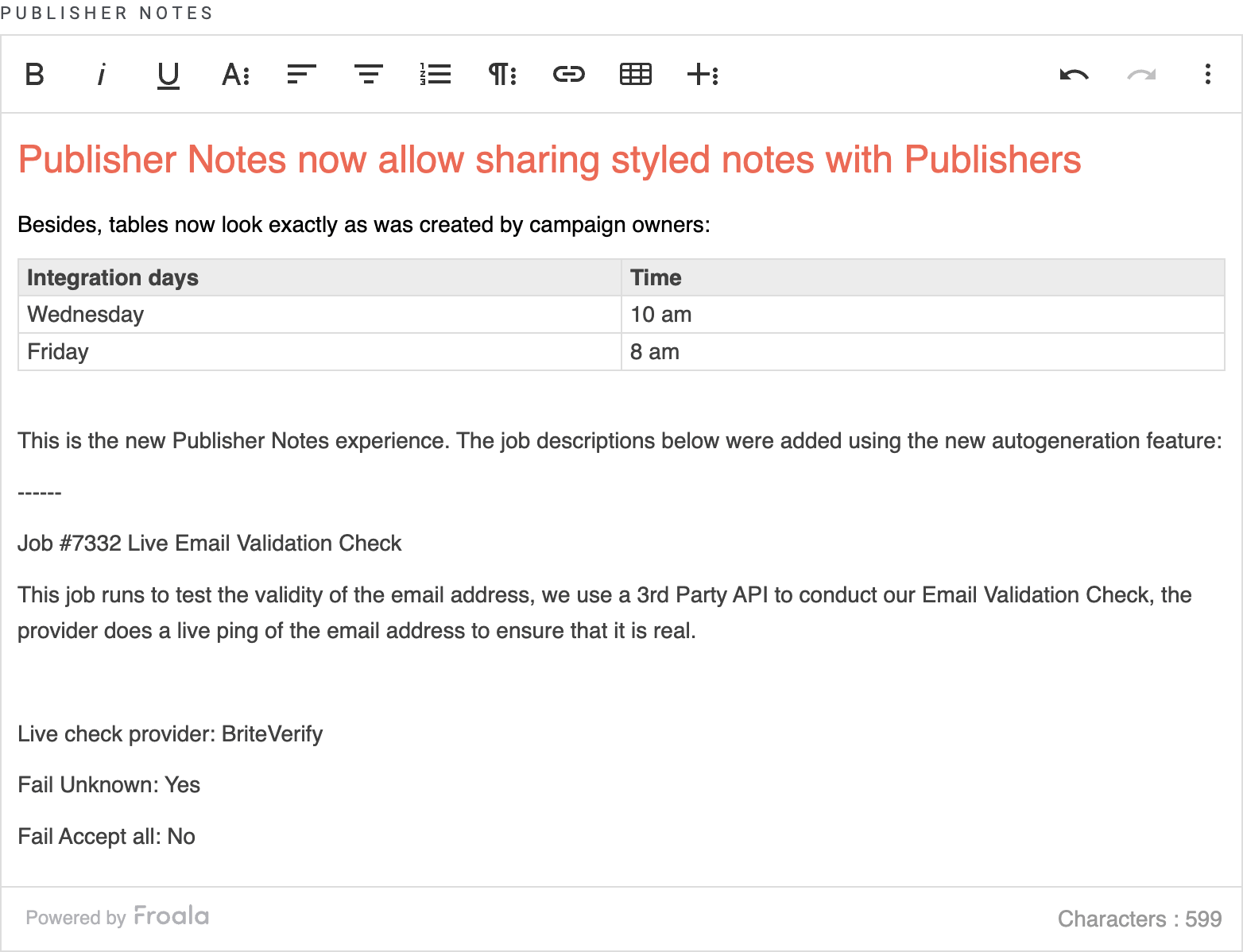This screenshot has width=1243, height=952.
Task: Select the 'Friday' table cell
Action: tap(319, 352)
